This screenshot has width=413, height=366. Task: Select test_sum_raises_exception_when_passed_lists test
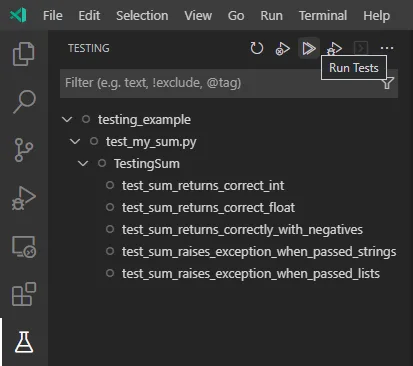(x=251, y=274)
